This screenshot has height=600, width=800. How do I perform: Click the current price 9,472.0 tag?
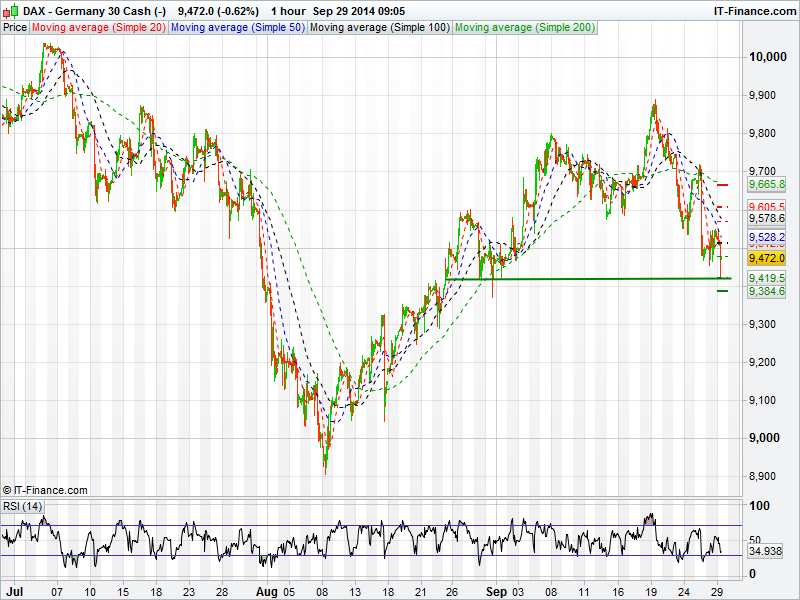[768, 258]
